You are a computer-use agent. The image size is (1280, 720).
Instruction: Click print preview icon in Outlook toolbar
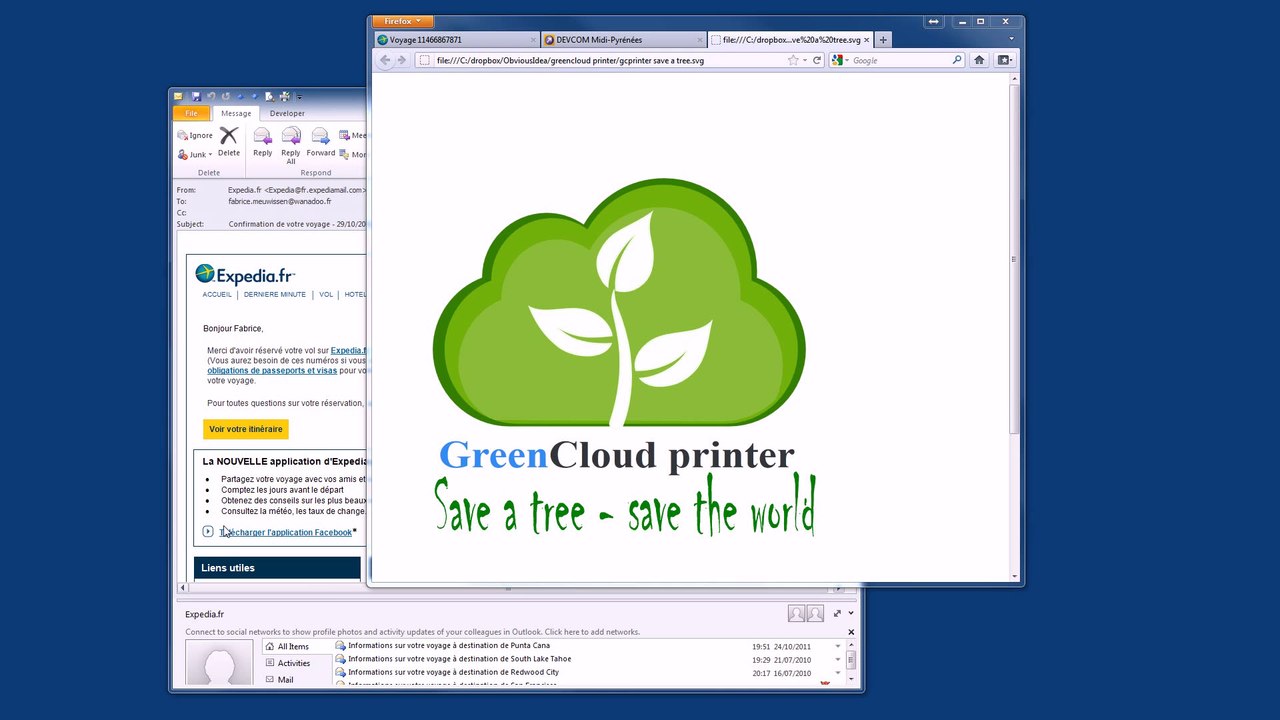pyautogui.click(x=269, y=96)
